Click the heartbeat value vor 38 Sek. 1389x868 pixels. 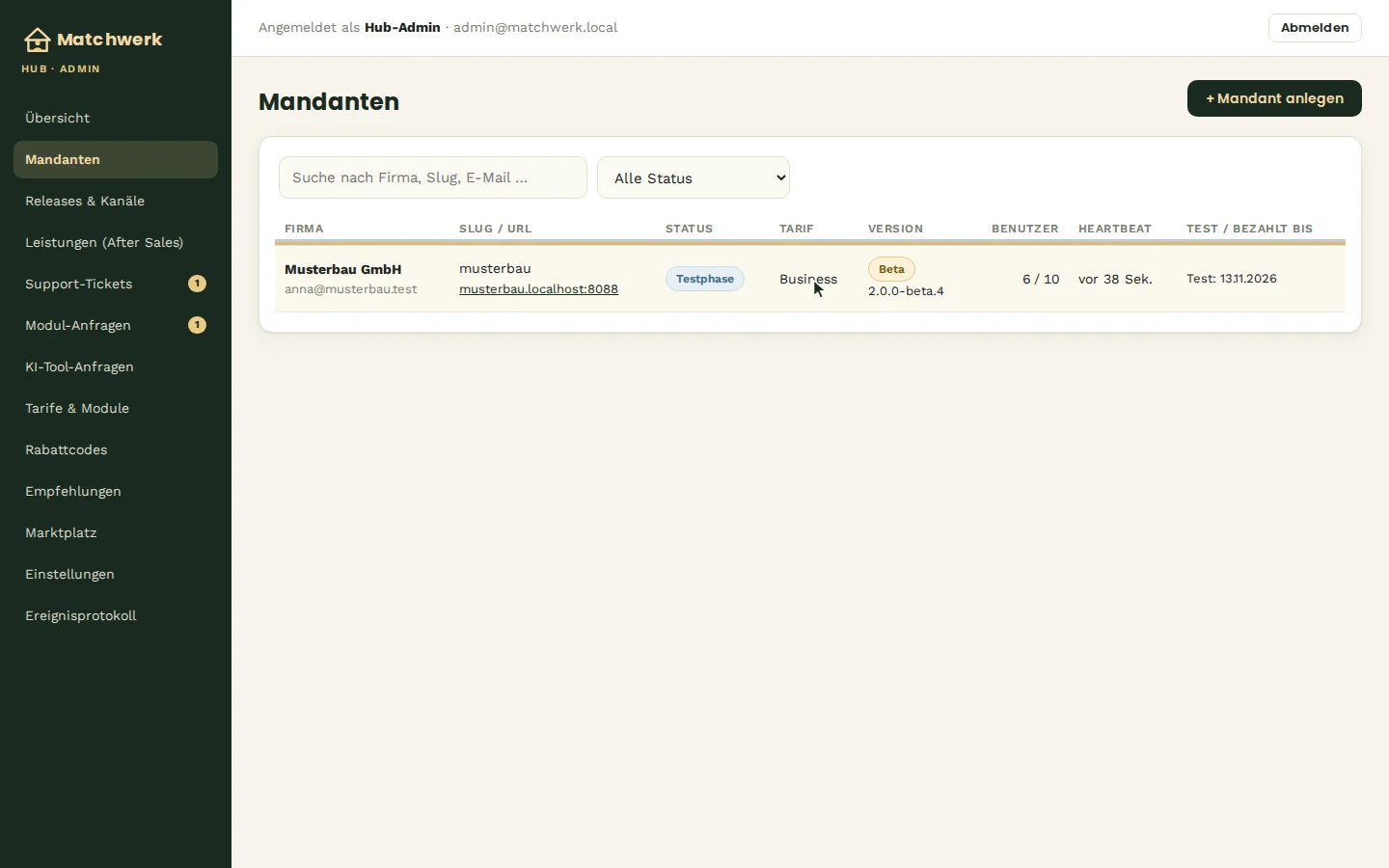pyautogui.click(x=1115, y=279)
